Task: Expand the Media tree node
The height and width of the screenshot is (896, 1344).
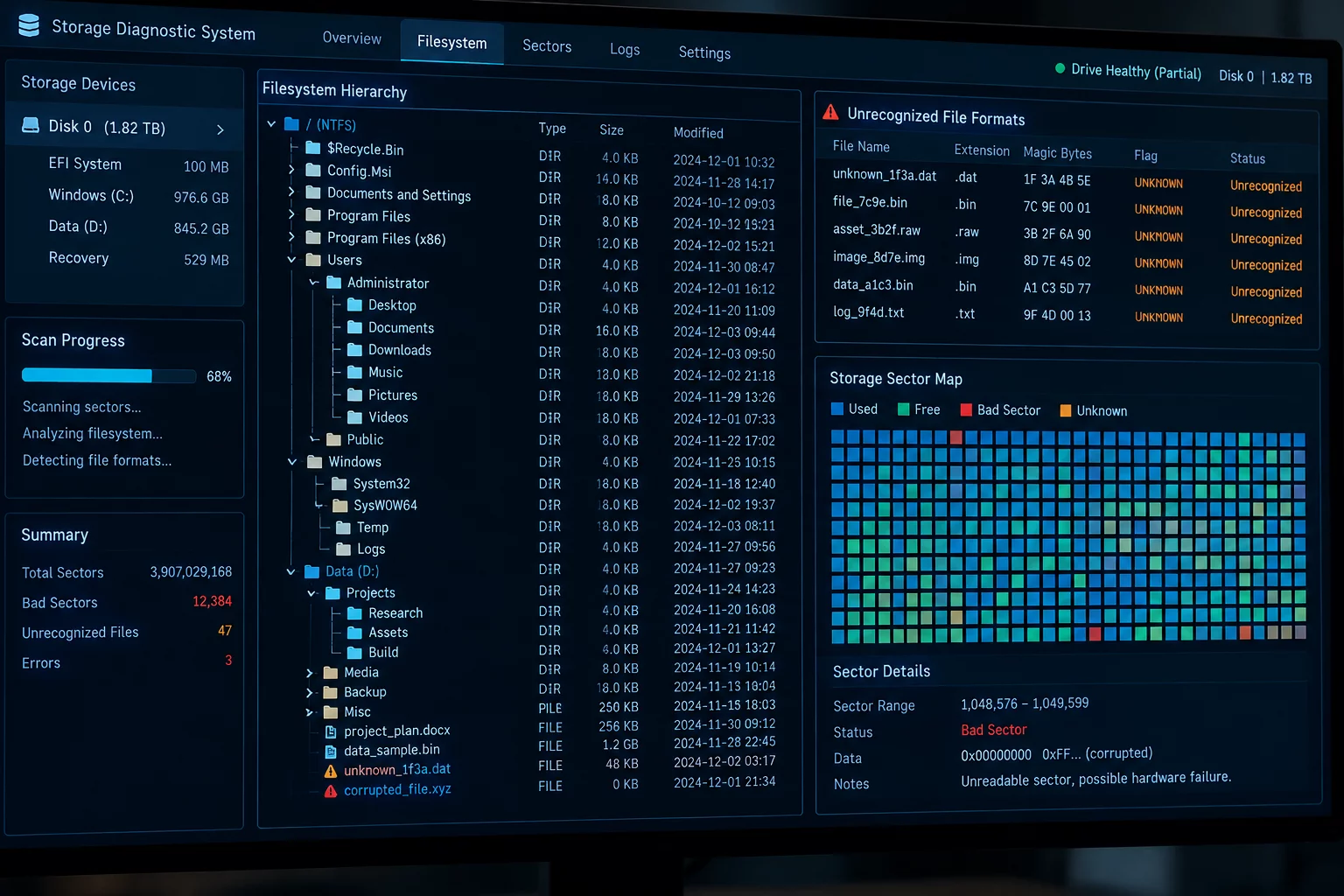Action: 309,673
